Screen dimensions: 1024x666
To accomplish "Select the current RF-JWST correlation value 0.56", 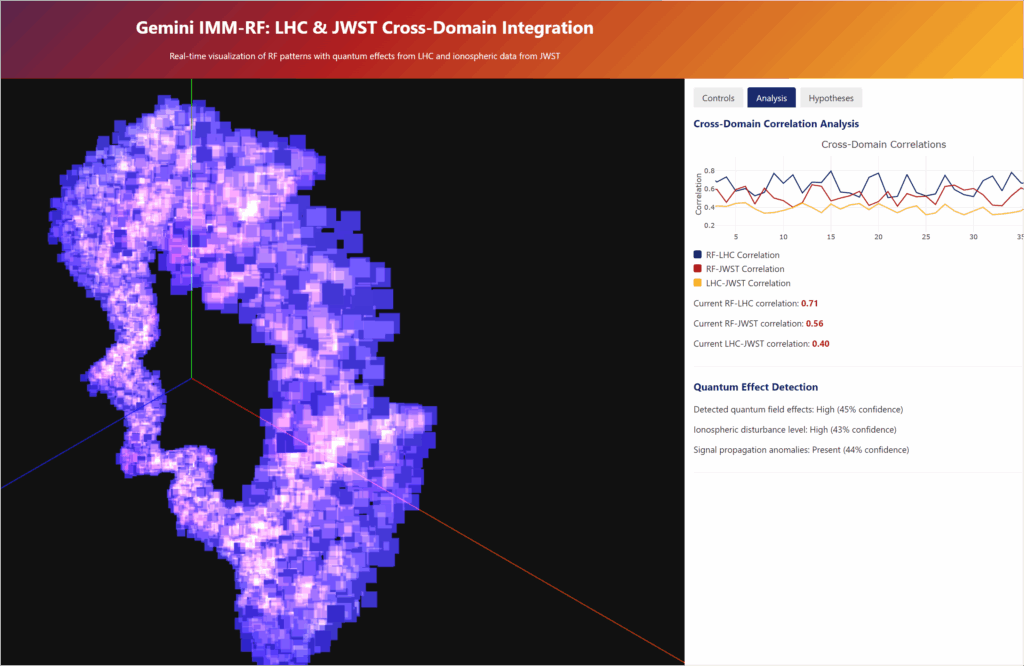I will (814, 323).
